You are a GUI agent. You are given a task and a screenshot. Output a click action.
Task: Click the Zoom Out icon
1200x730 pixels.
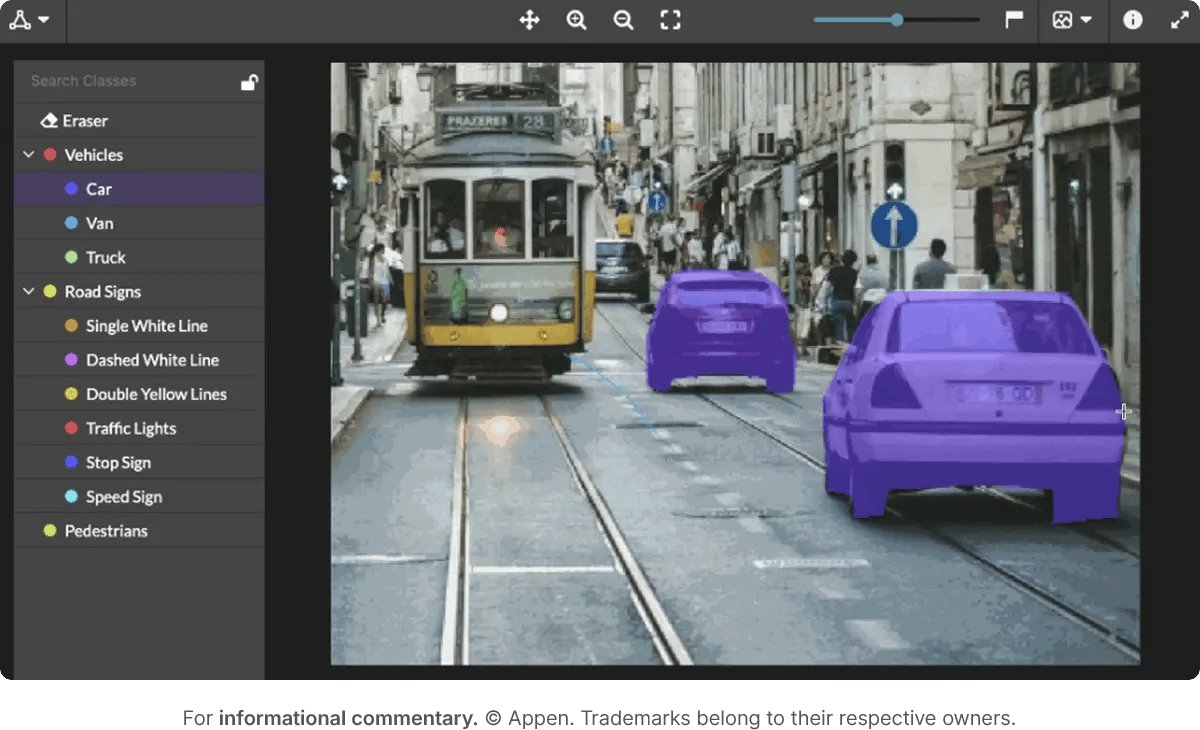point(623,19)
